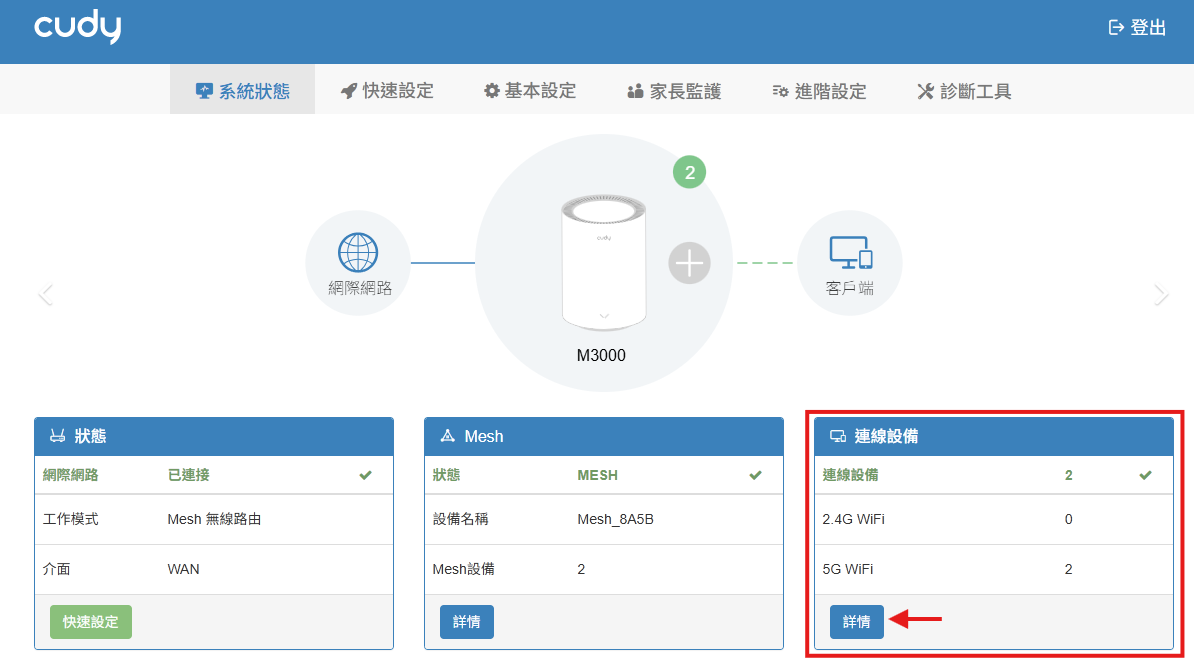Open the 進階設定 tab
Screen dimensions: 1194x663
(x=819, y=91)
